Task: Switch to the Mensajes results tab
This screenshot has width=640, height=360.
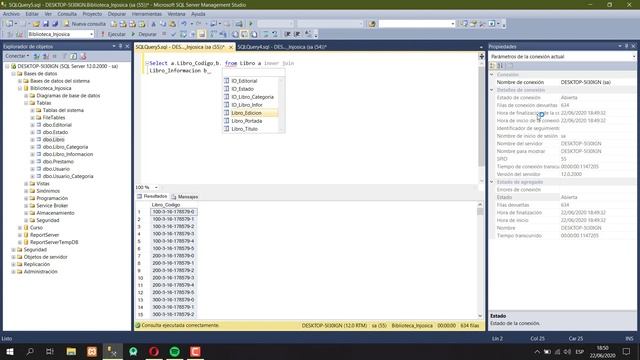Action: [x=185, y=197]
